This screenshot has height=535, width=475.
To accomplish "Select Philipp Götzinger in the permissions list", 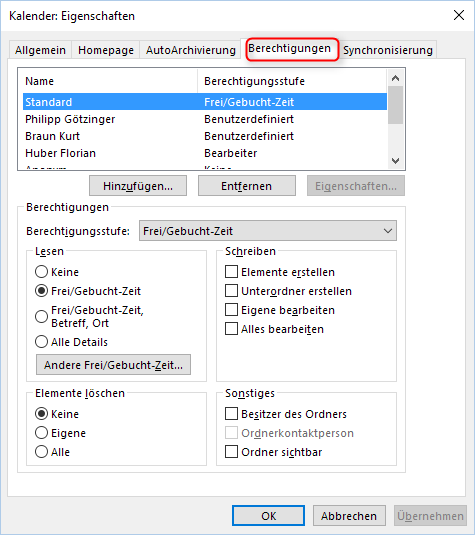I will [205, 119].
